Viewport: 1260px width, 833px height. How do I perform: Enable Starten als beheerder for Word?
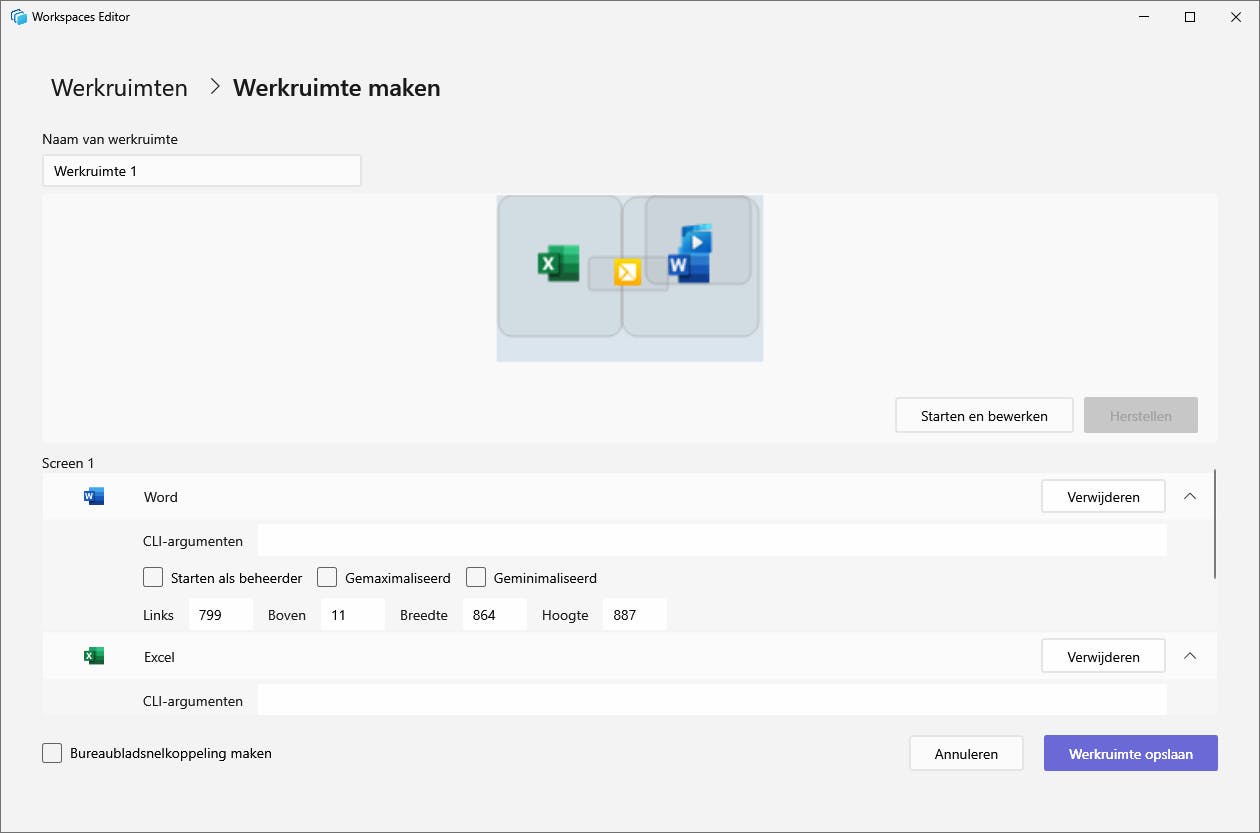click(x=153, y=577)
